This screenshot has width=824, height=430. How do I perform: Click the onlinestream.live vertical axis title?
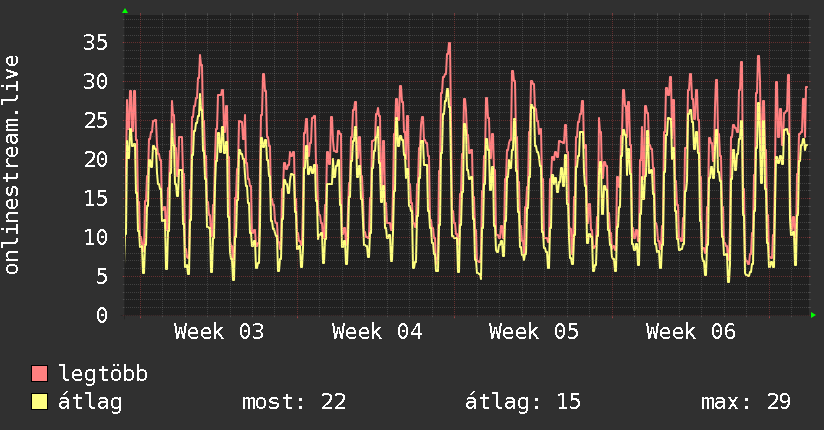coord(12,165)
